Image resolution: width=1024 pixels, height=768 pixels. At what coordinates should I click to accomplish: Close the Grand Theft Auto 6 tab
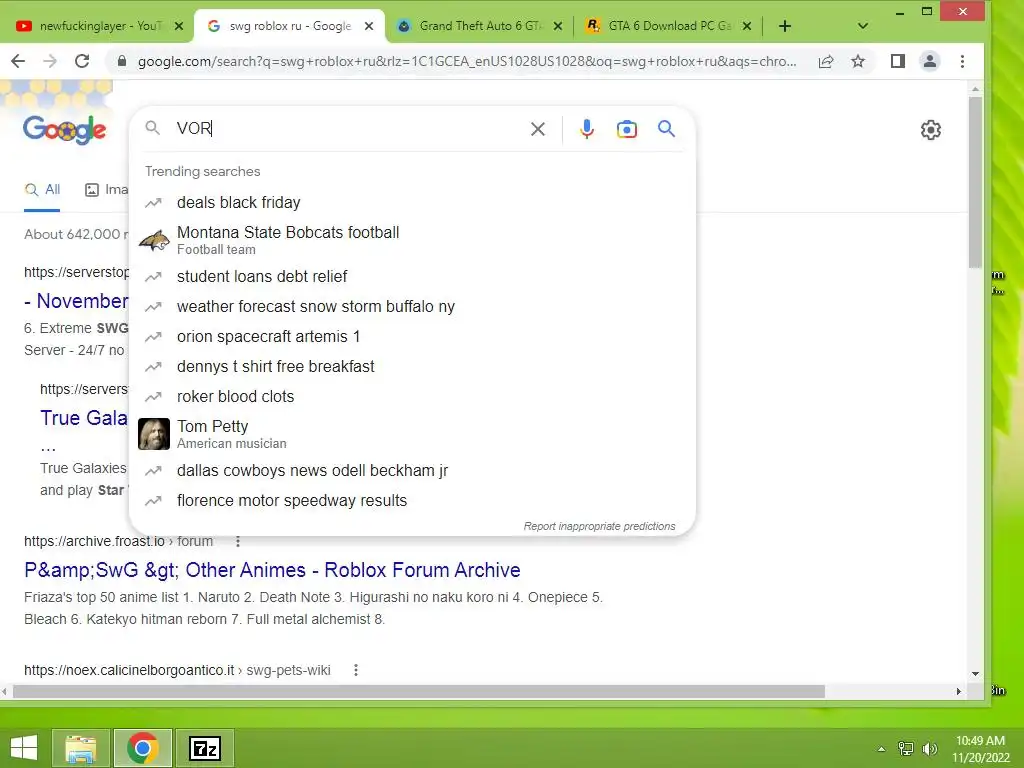click(558, 26)
